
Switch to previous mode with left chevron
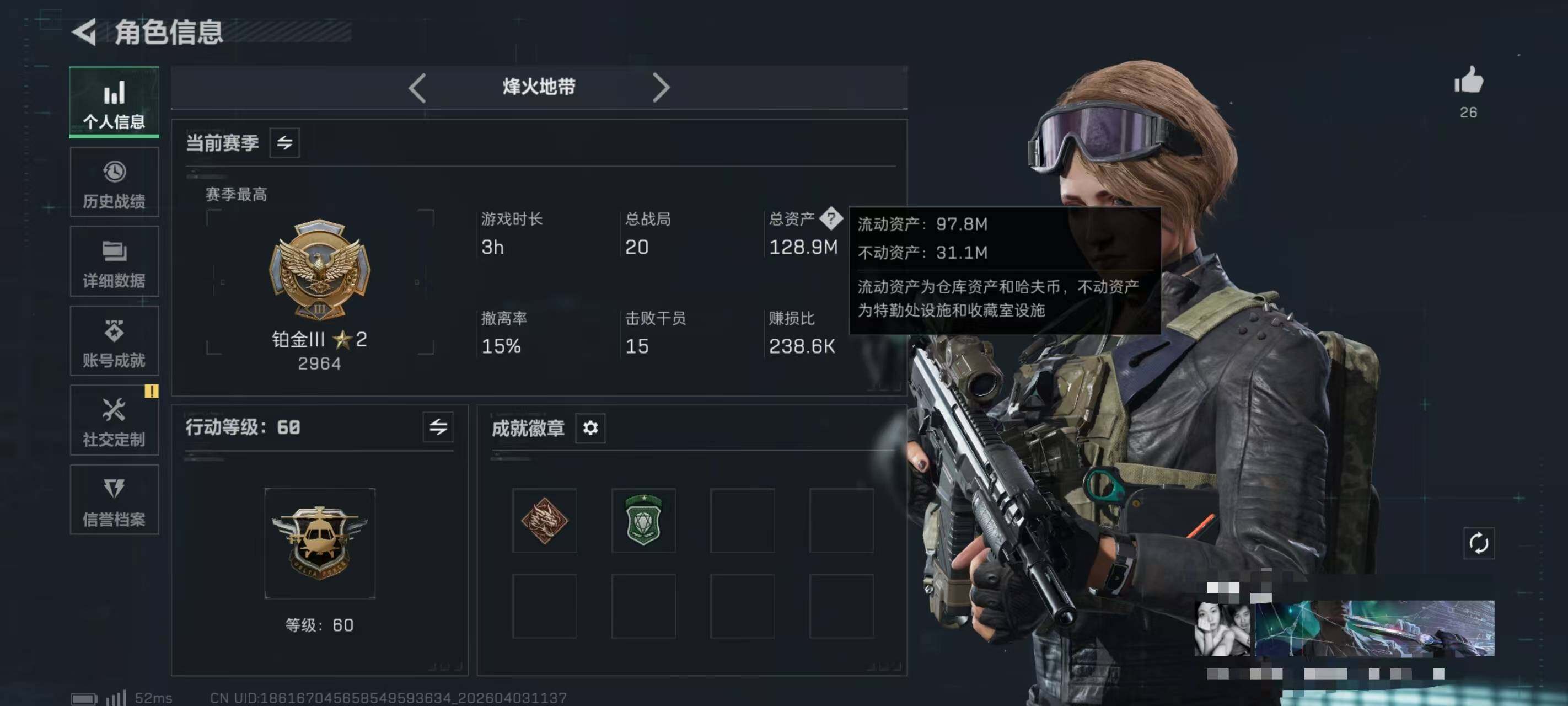click(417, 88)
